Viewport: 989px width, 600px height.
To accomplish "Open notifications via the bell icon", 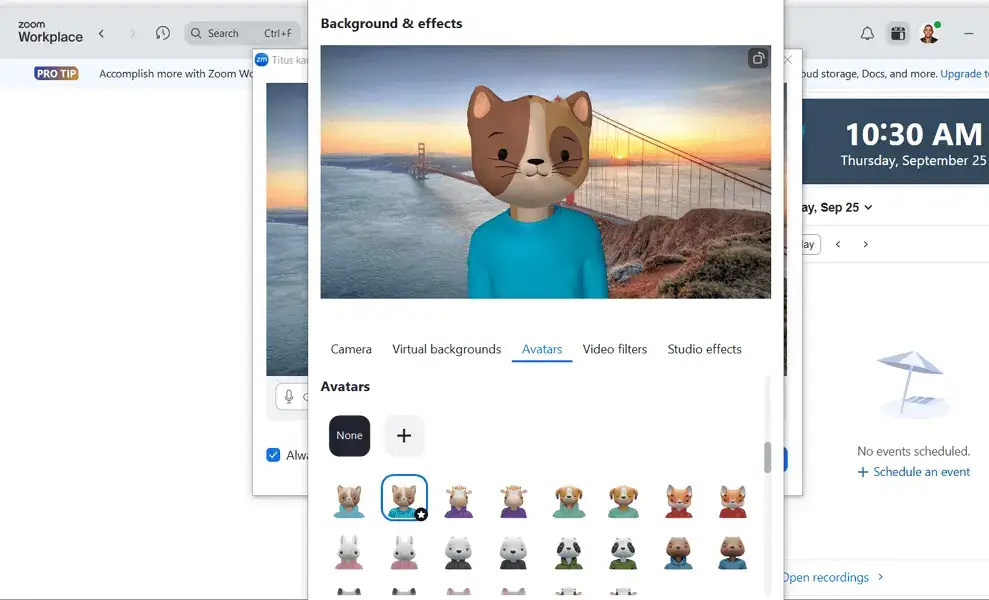I will [x=866, y=33].
